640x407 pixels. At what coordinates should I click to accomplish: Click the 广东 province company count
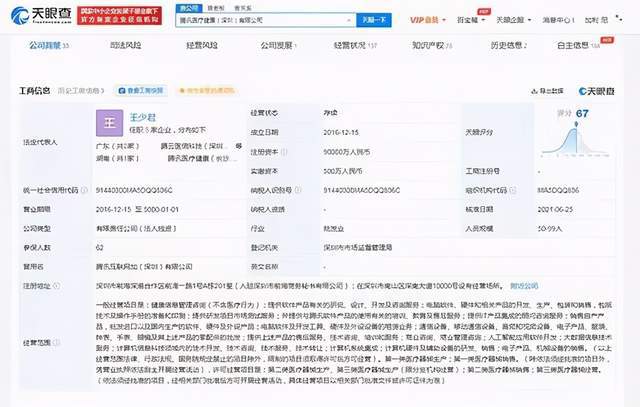click(x=118, y=146)
